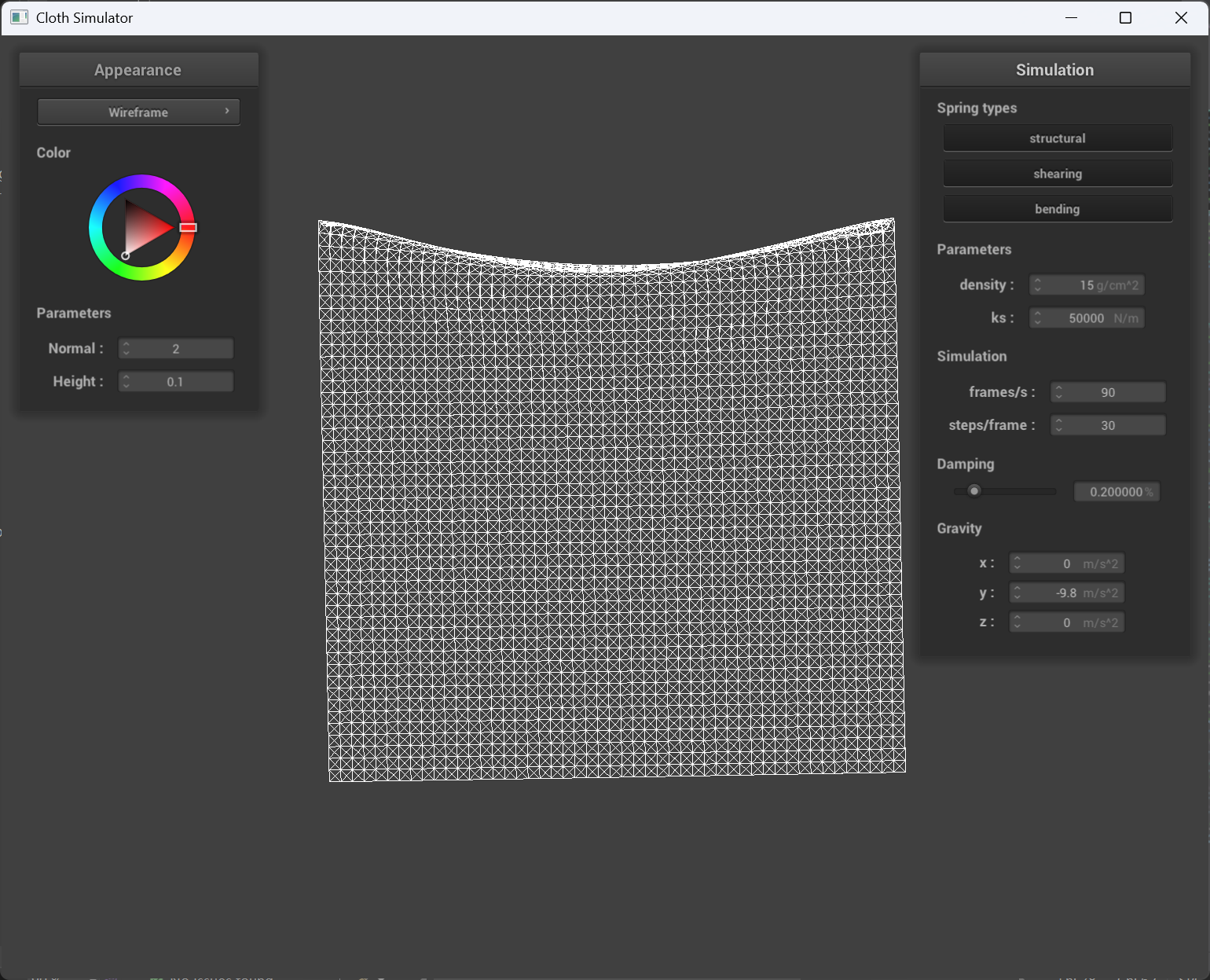Click the gravity x value field
The width and height of the screenshot is (1210, 980).
click(1066, 563)
